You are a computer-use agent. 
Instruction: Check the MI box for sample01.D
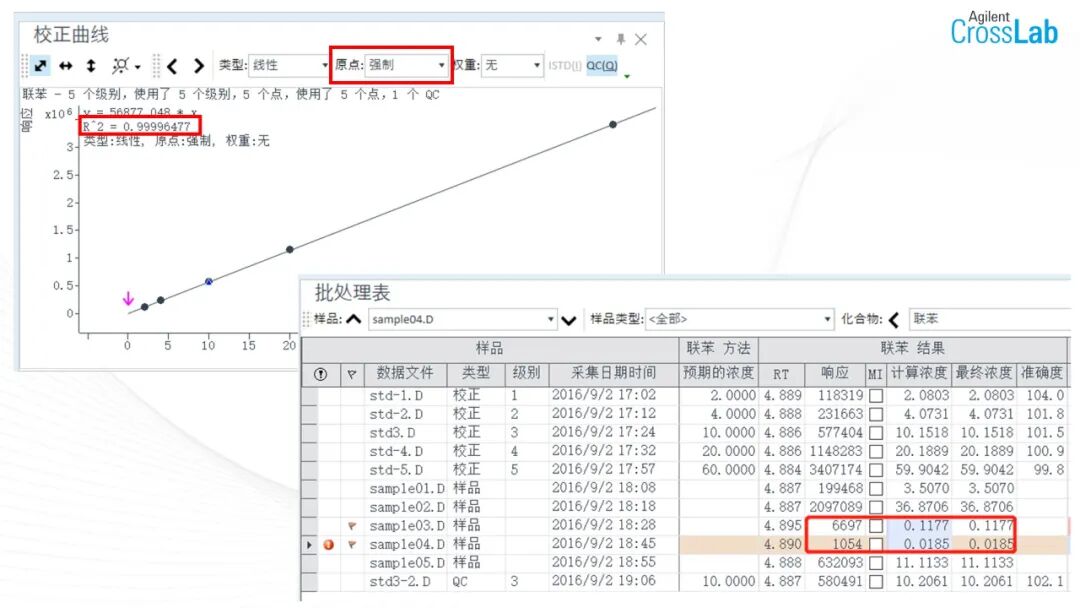tap(876, 489)
